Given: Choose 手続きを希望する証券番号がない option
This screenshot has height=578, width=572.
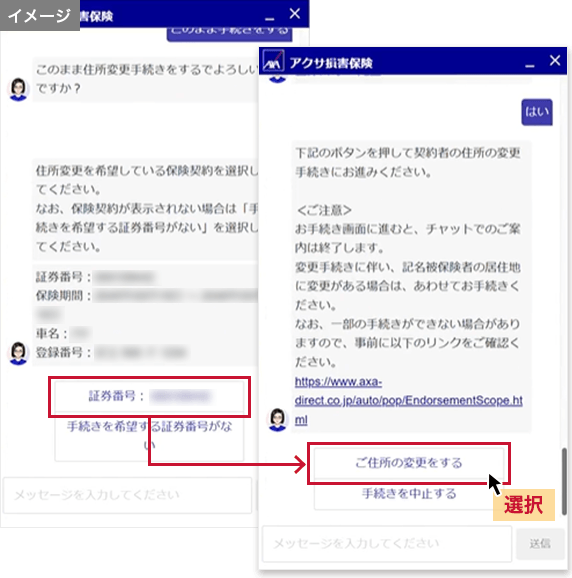Looking at the screenshot, I should click(149, 436).
